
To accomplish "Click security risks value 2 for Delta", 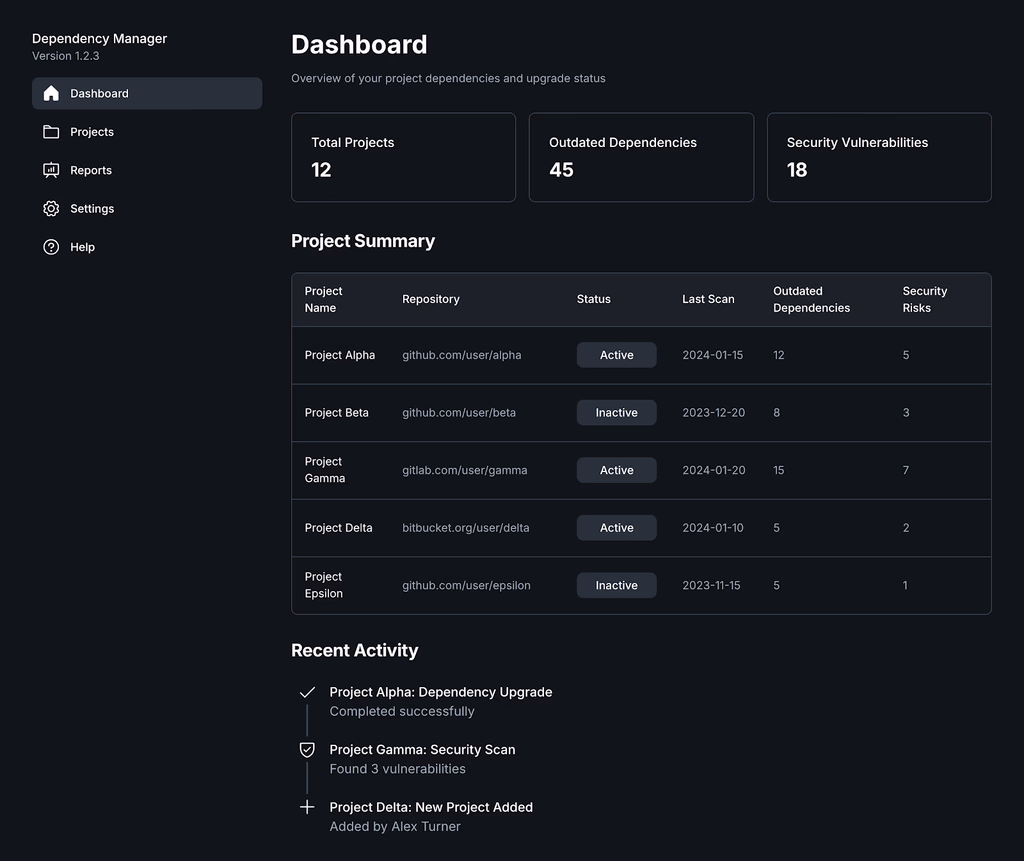I will point(906,528).
